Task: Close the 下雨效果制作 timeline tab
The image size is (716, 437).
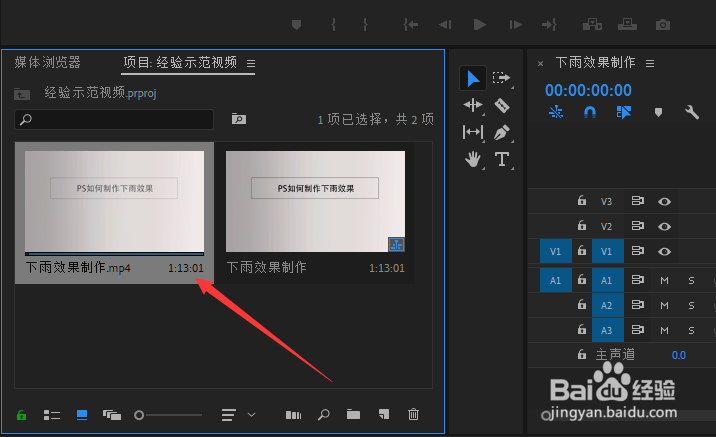Action: click(540, 64)
